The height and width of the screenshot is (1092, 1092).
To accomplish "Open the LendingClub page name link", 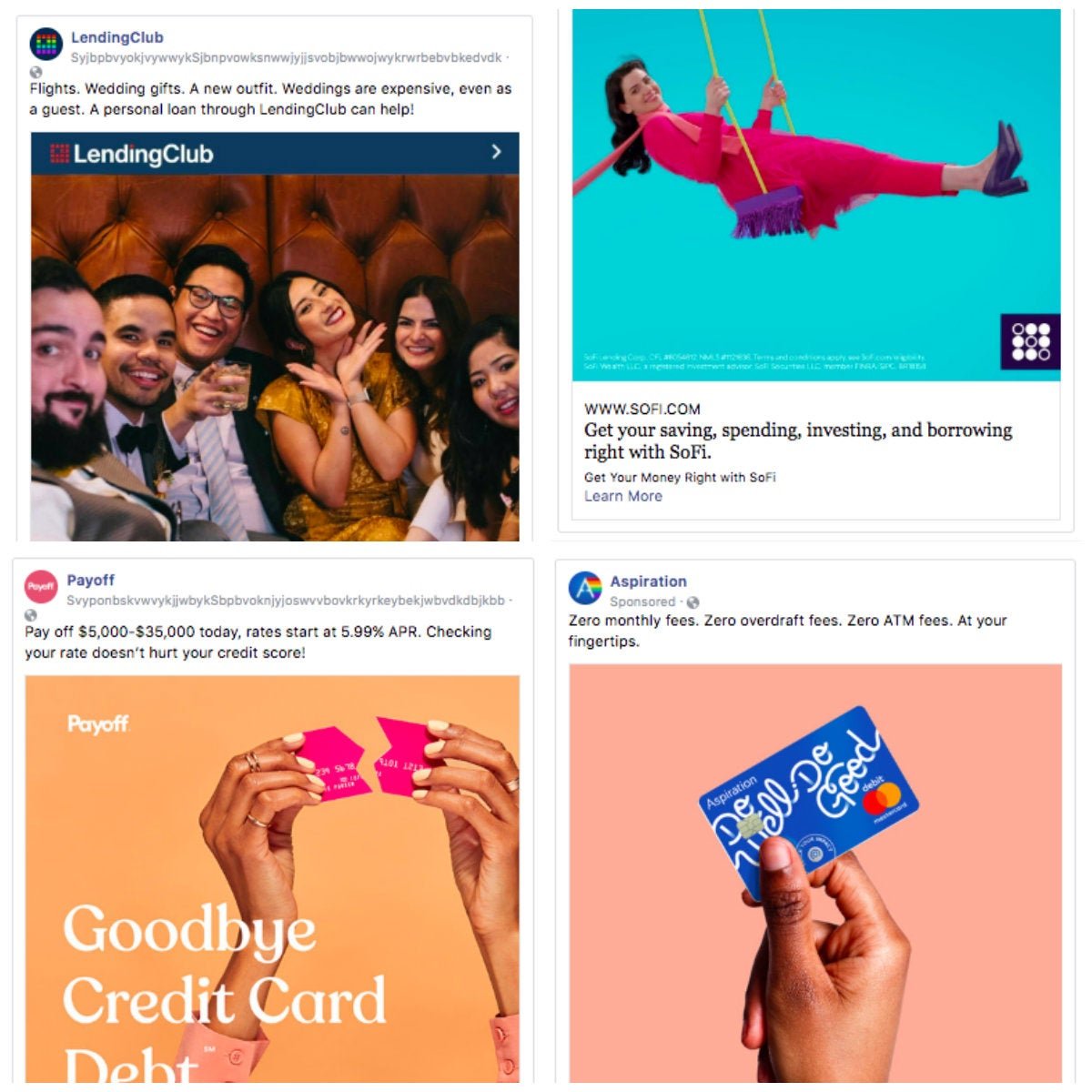I will tap(117, 37).
